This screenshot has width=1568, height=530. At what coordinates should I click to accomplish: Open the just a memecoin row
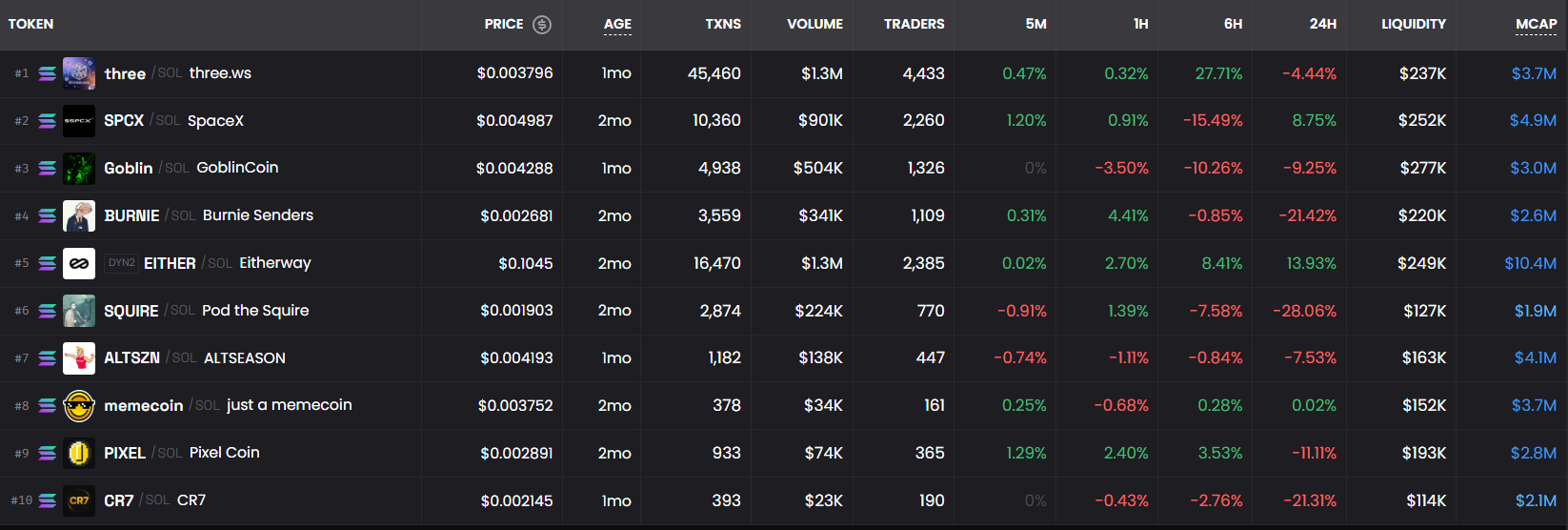(784, 406)
